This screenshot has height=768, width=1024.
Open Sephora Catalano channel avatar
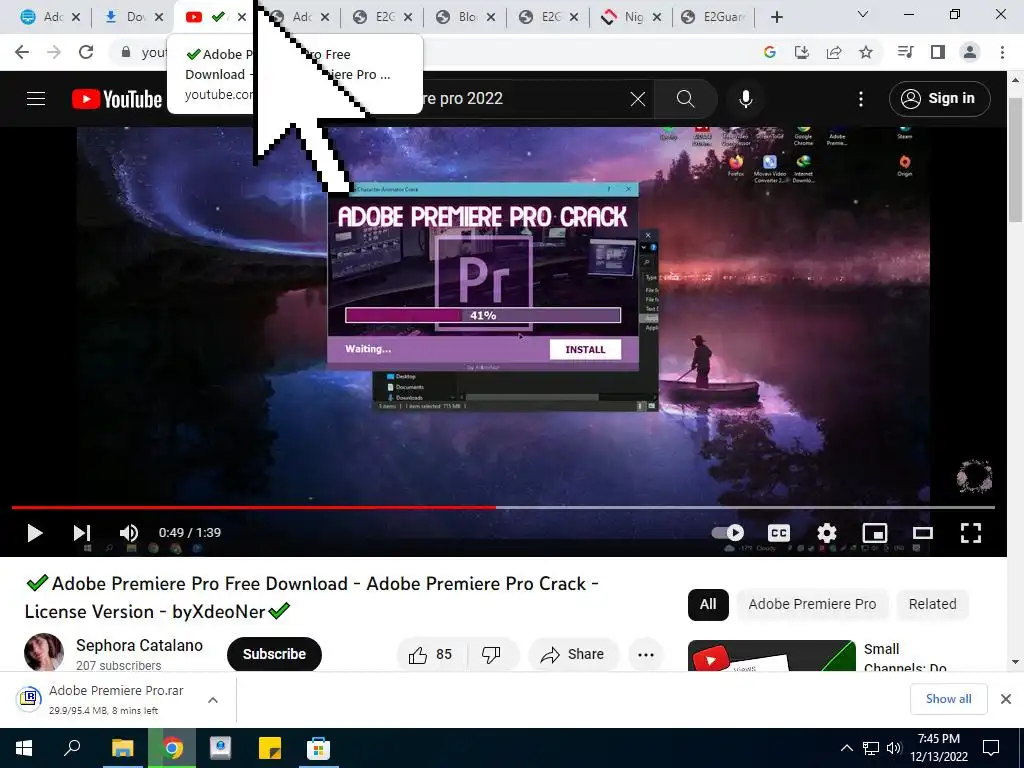point(44,652)
